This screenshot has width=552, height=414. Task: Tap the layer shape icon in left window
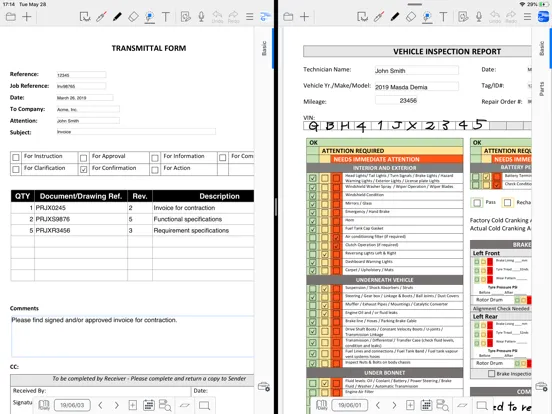click(185, 406)
